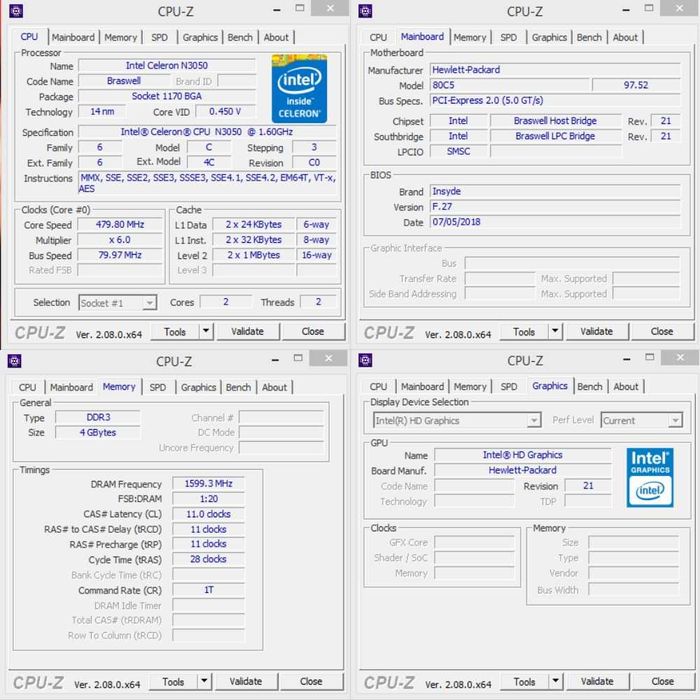The image size is (700, 700).
Task: Go to the About tab in the Memory window
Action: 274,388
